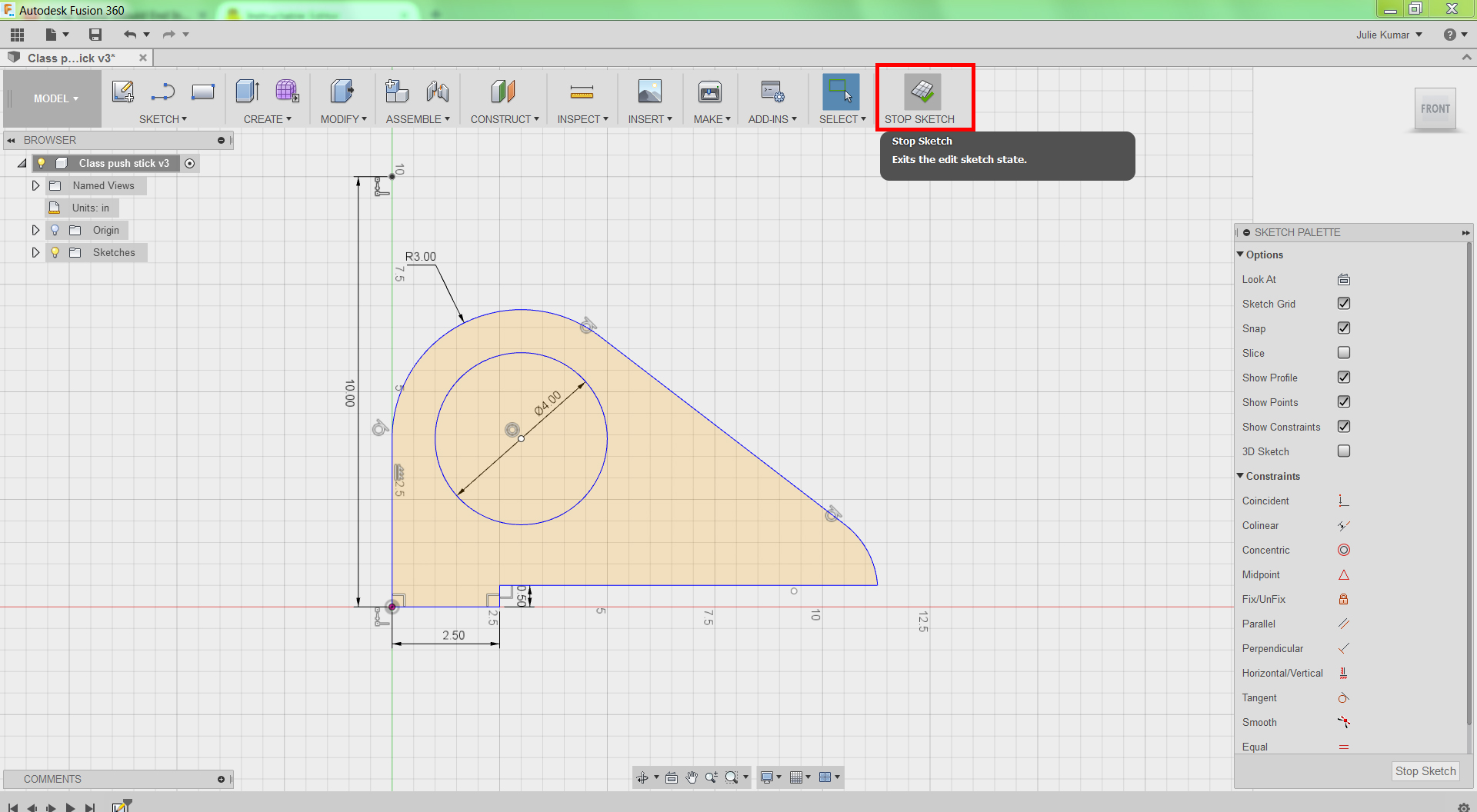Click Stop Sketch button in Sketch Palette
The height and width of the screenshot is (812, 1477).
pos(1425,771)
